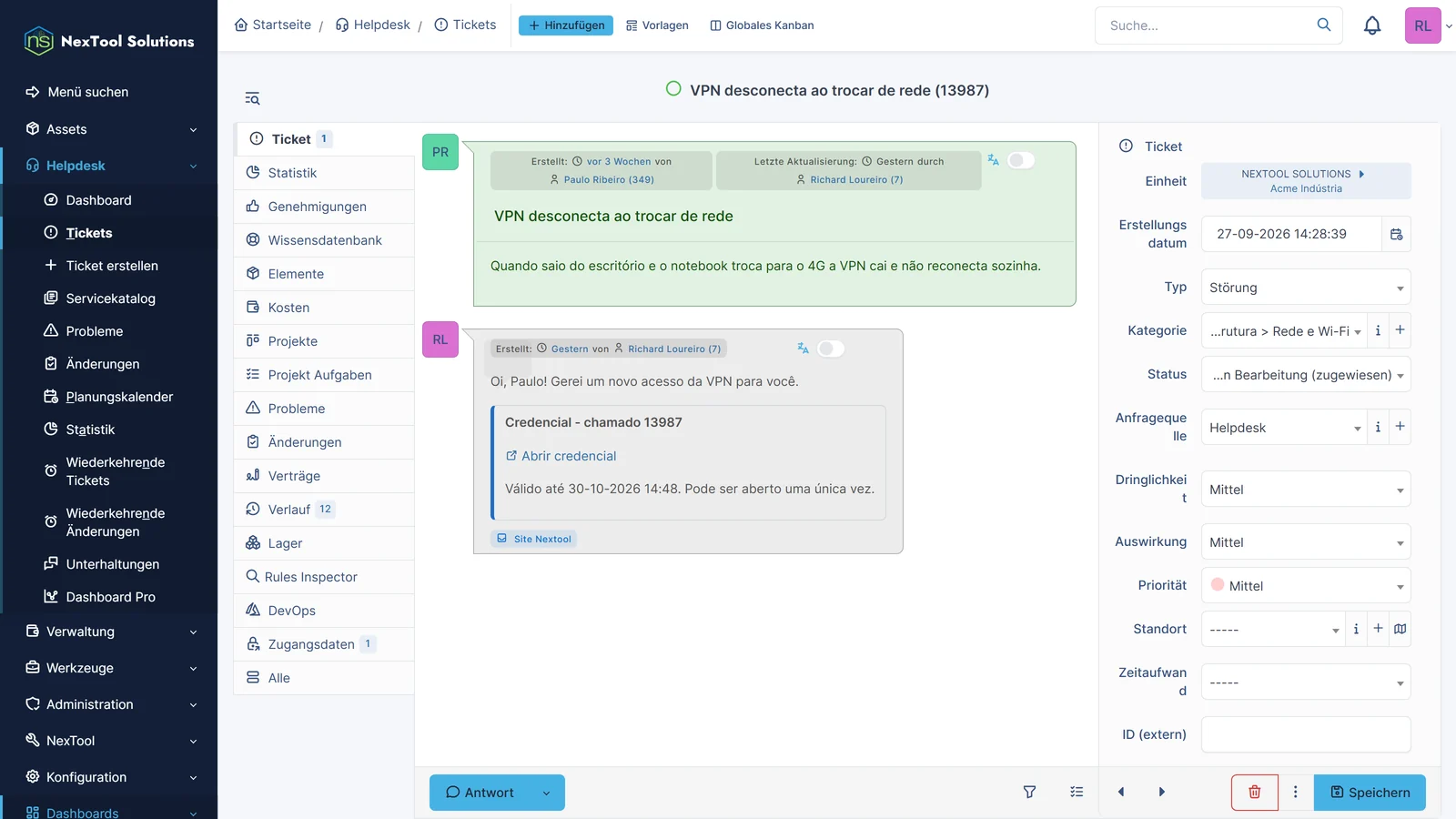Toggle the switch on Paulo Ribeiro's message
Screen dimensions: 1456x819
pyautogui.click(x=1021, y=161)
